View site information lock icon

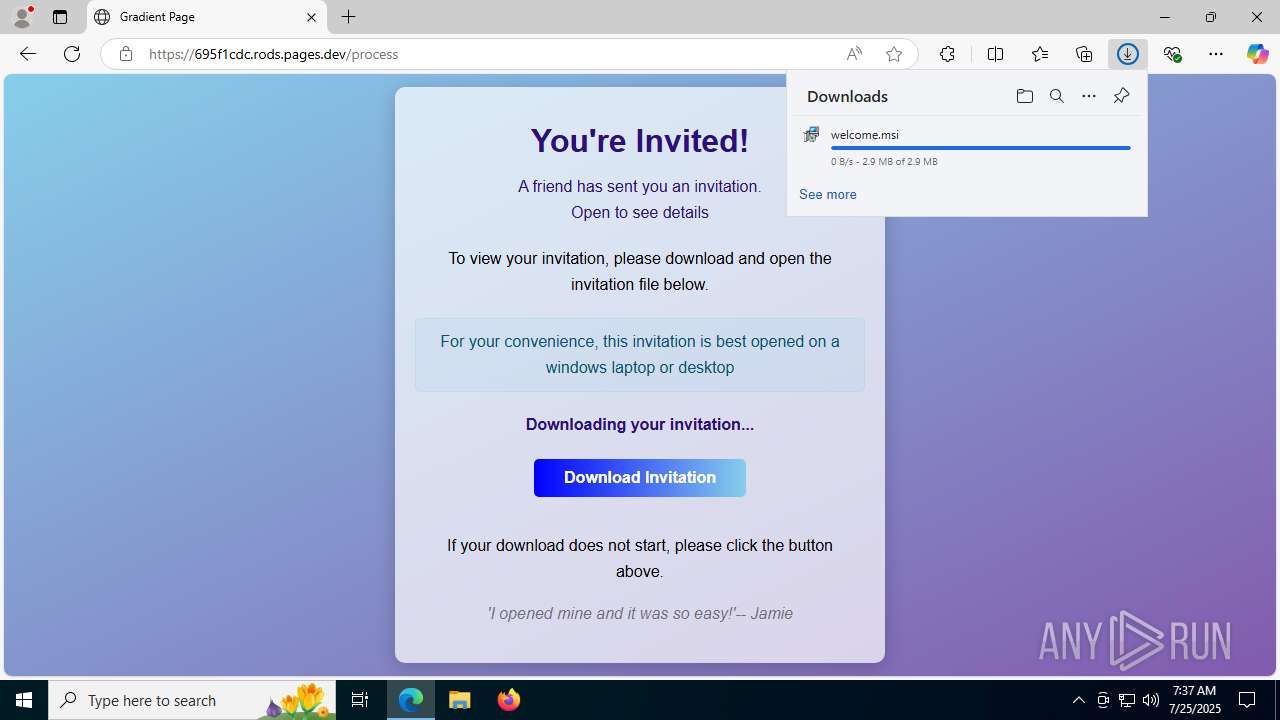pos(126,54)
